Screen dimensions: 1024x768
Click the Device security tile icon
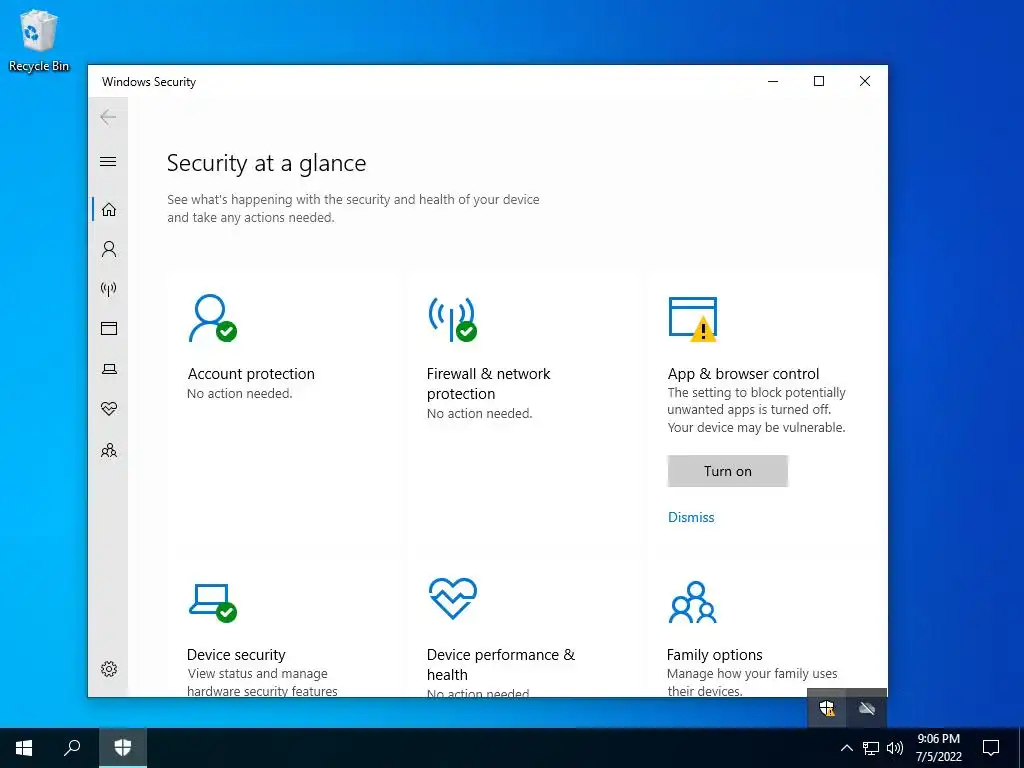coord(213,603)
